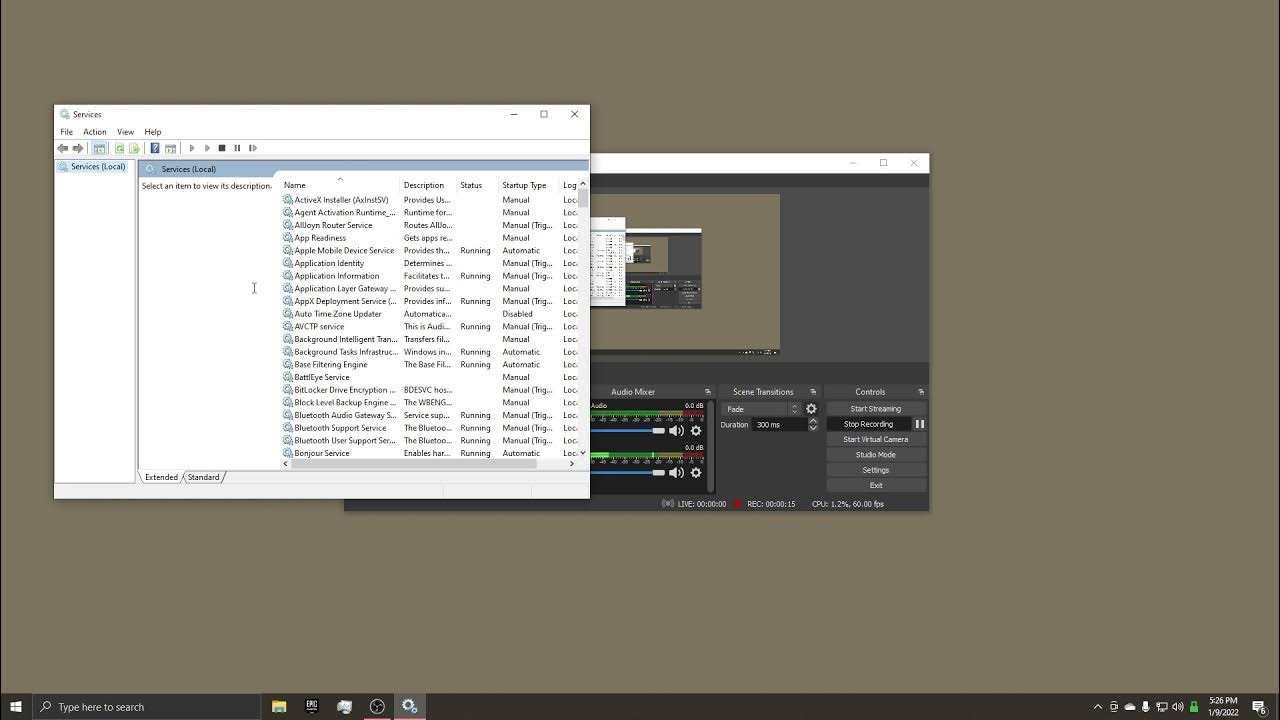Pause the OBS recording with the pause icon
This screenshot has height=720, width=1280.
click(919, 424)
